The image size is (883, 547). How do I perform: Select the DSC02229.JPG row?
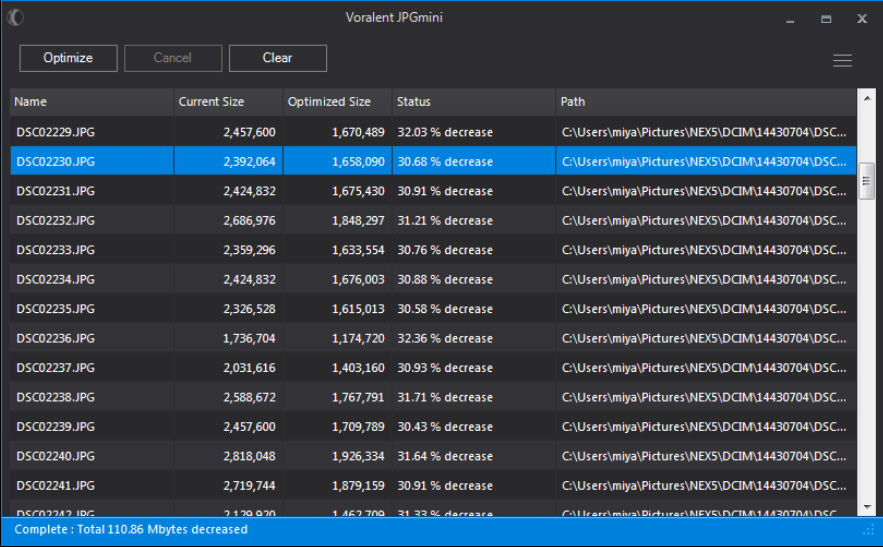(433, 132)
